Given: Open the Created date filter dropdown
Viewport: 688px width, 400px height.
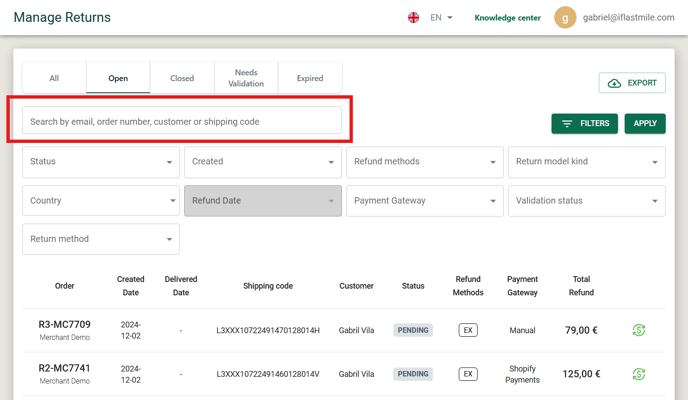Looking at the screenshot, I should coord(263,162).
